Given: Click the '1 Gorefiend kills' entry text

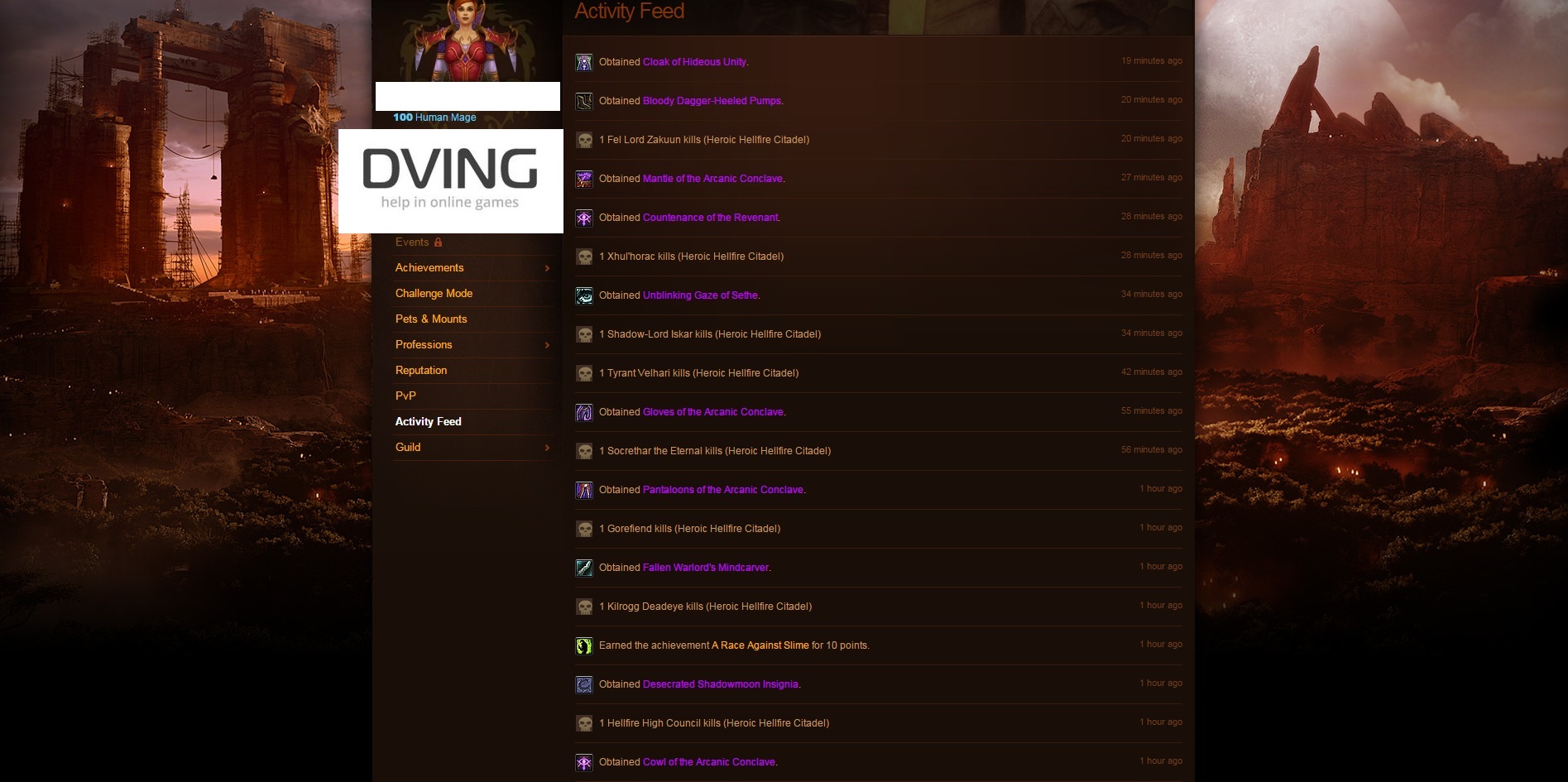Looking at the screenshot, I should coord(689,529).
